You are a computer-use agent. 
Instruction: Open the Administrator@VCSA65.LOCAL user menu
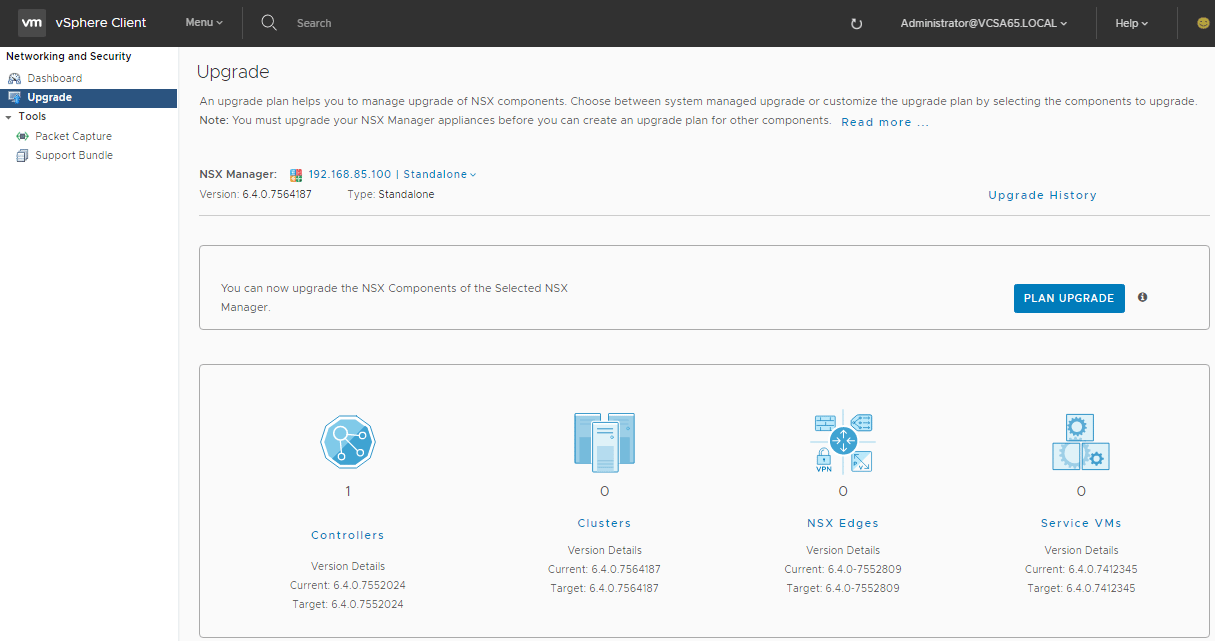(x=984, y=23)
